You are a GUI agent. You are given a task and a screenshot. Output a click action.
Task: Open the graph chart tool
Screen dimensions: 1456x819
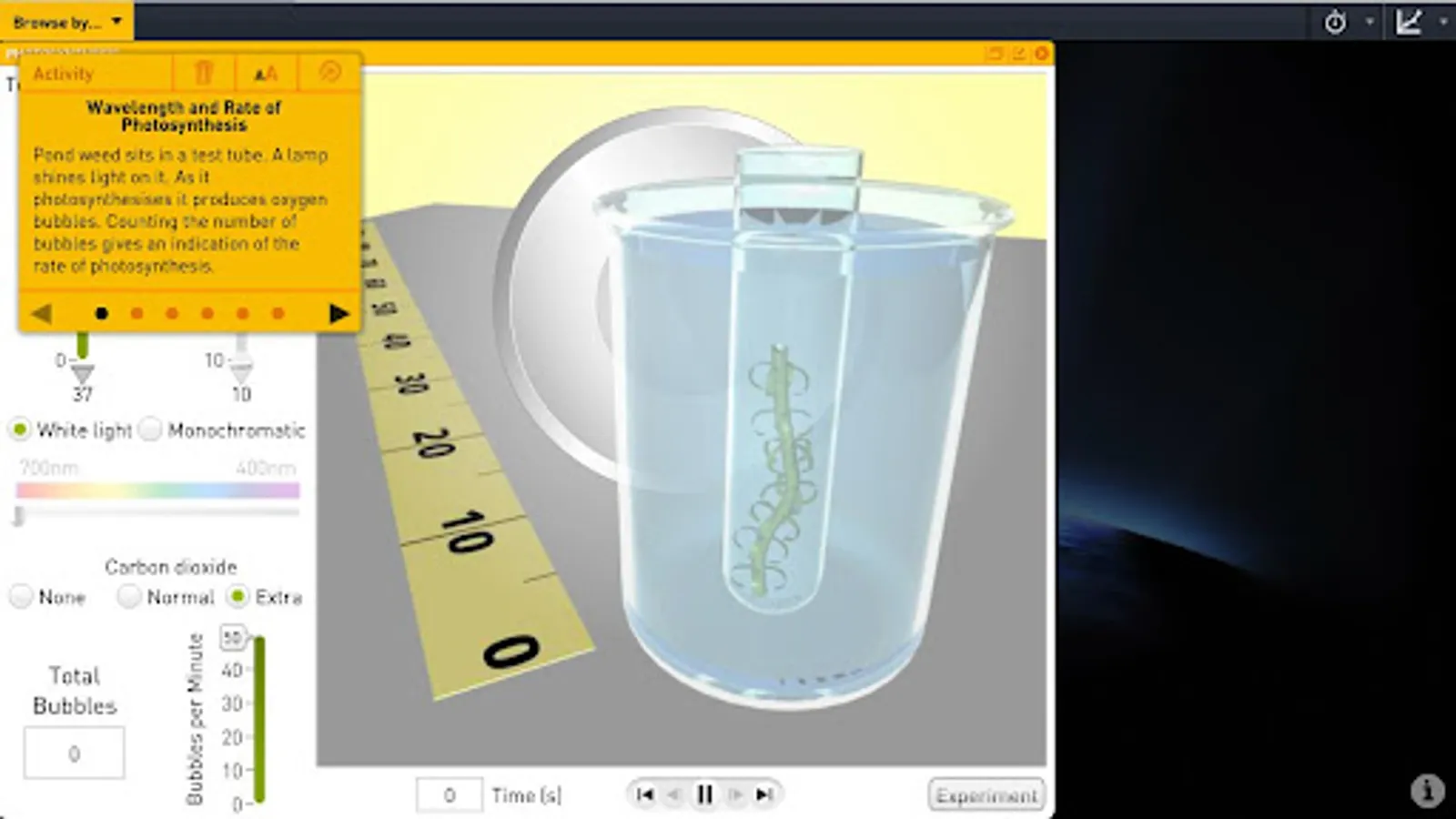(1409, 23)
